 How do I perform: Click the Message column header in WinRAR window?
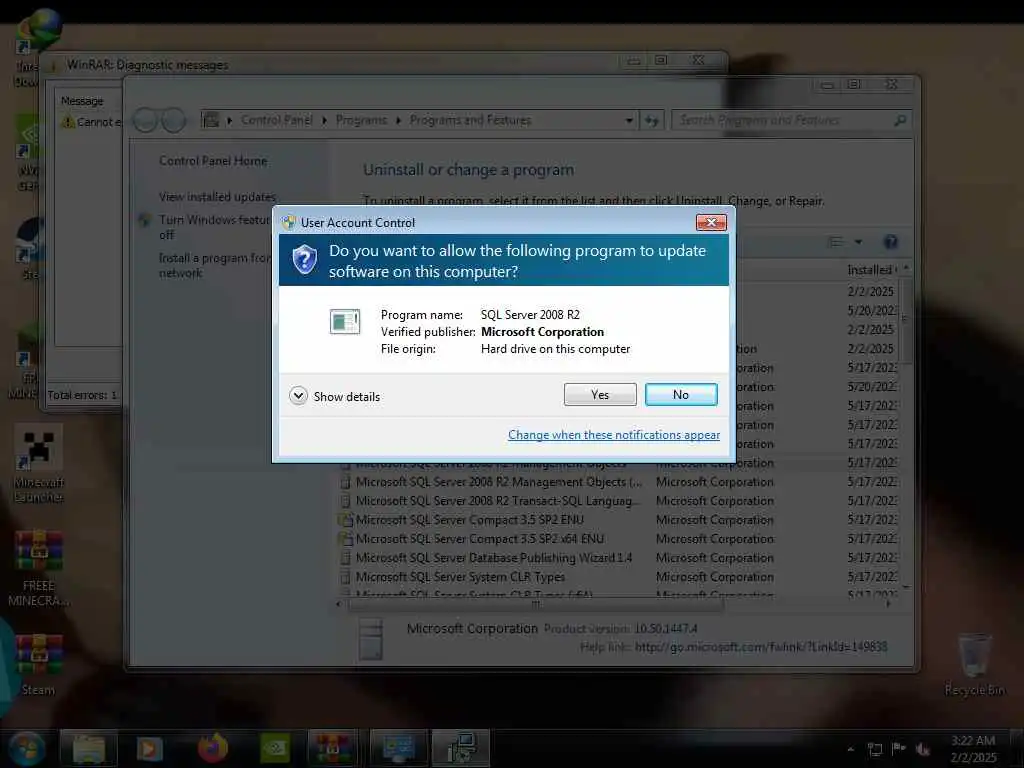[x=82, y=101]
